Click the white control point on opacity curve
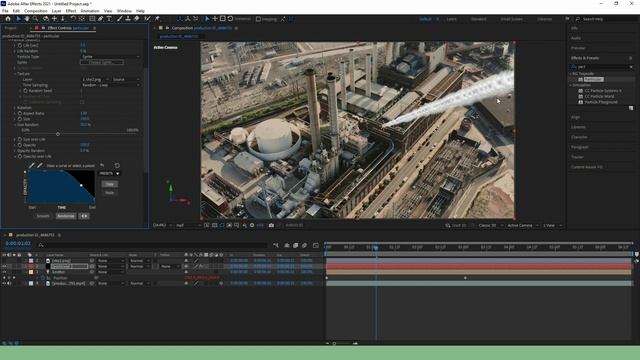Image resolution: width=640 pixels, height=360 pixels. pos(81,185)
